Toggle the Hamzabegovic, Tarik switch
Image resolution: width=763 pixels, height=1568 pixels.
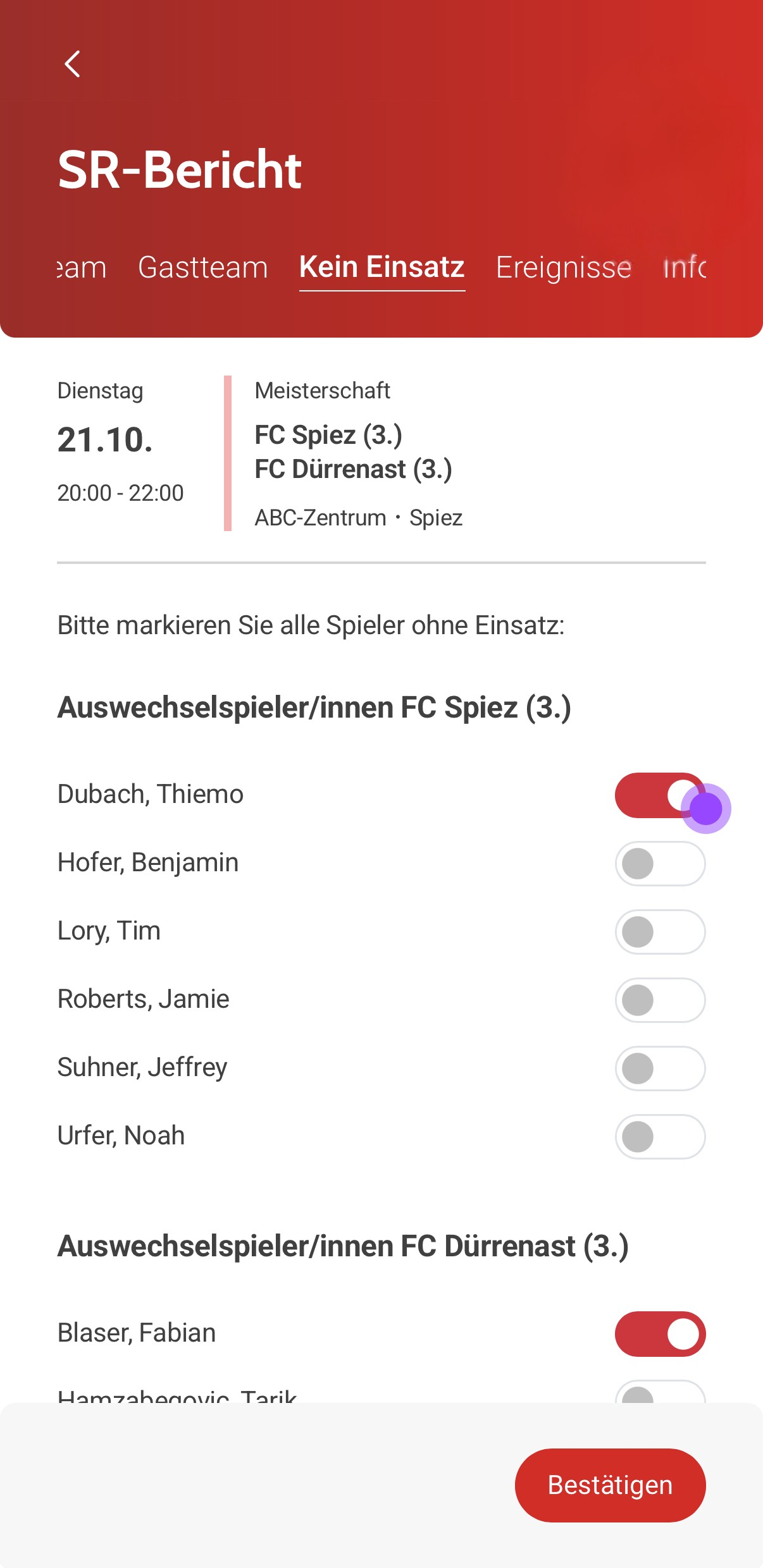pyautogui.click(x=659, y=1393)
